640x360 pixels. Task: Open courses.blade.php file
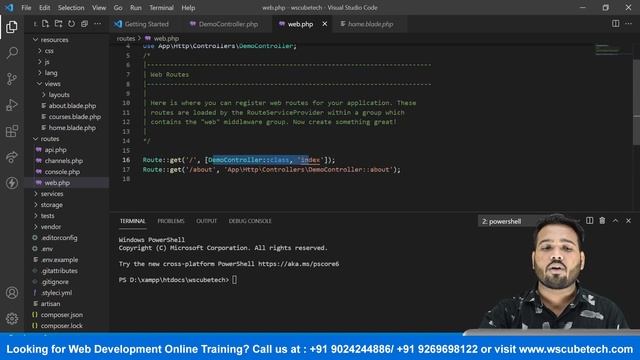75,117
